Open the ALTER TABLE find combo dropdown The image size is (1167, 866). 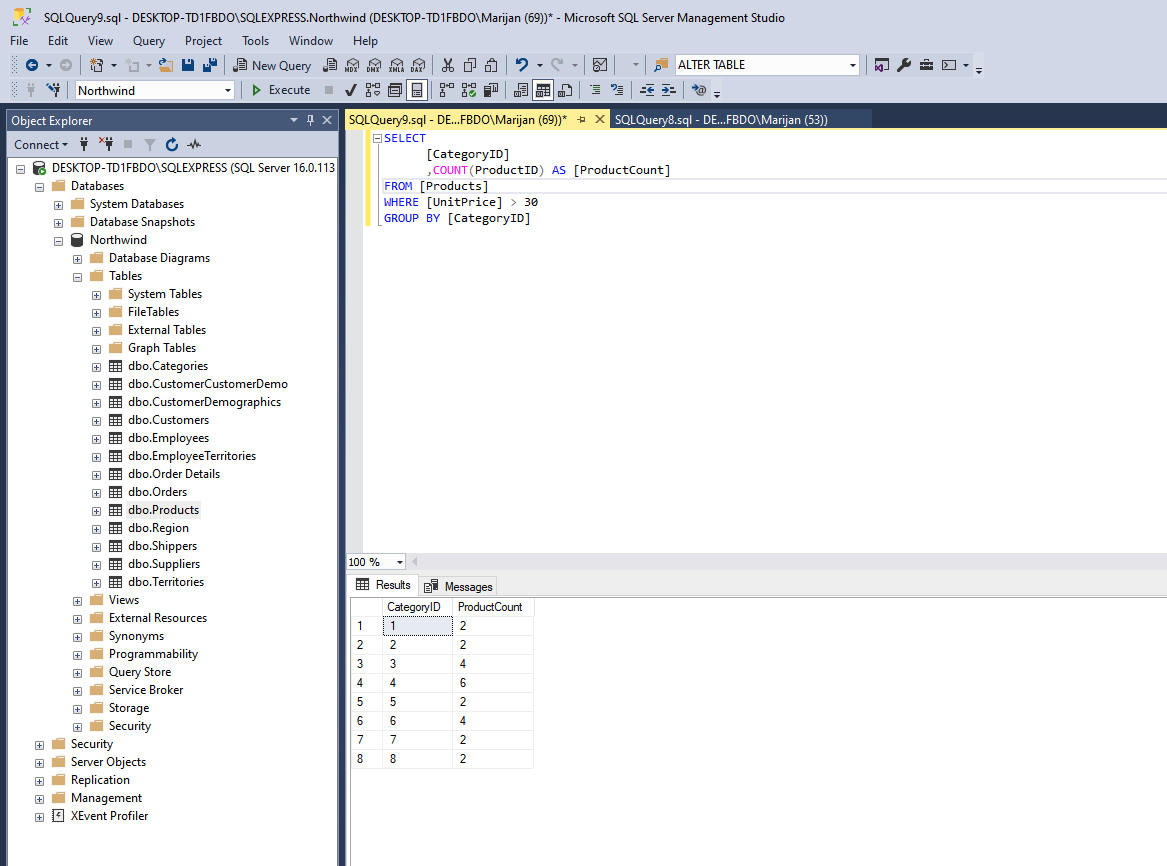(852, 65)
